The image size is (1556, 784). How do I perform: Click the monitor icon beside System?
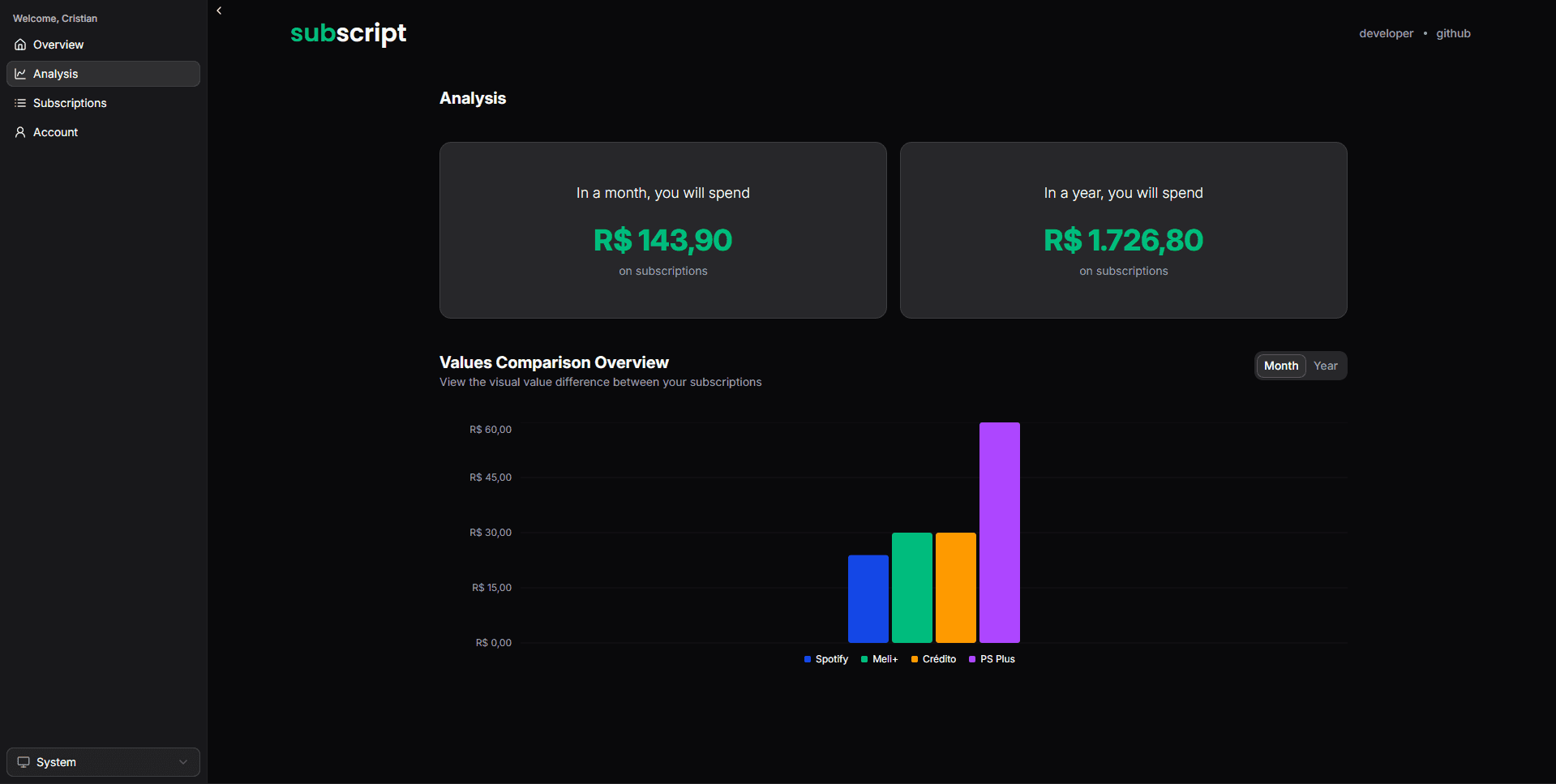[24, 762]
